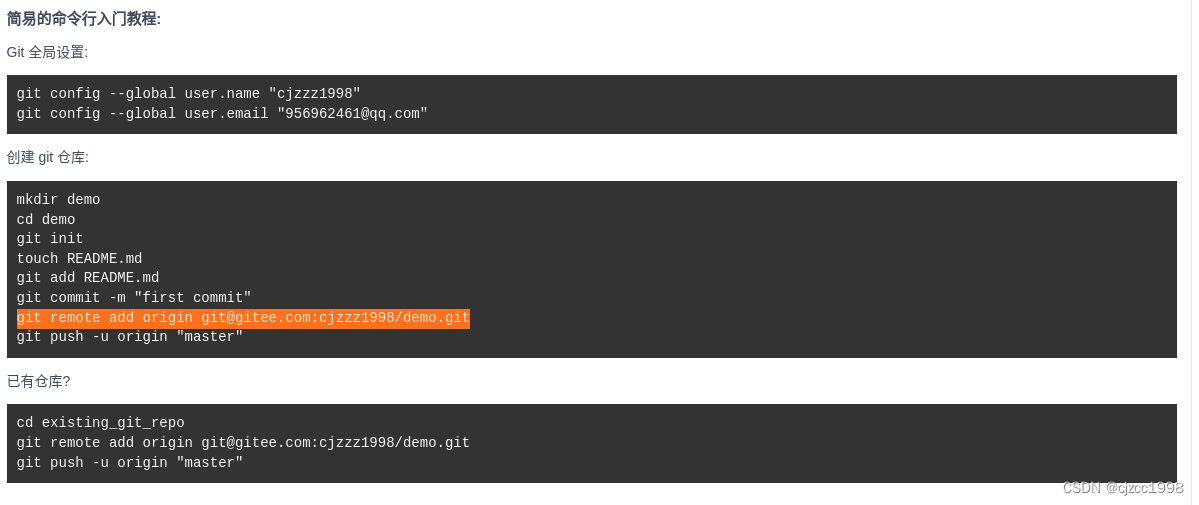Click the git remote add line in the existing-repo block
This screenshot has width=1199, height=505.
pos(243,443)
